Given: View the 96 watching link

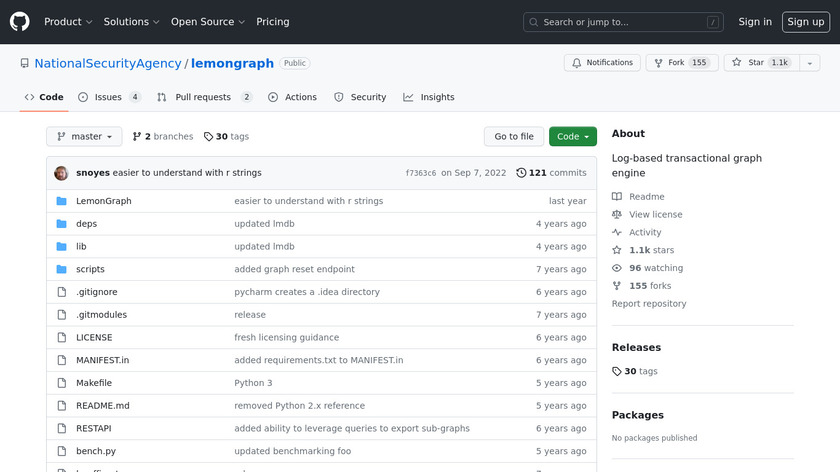Looking at the screenshot, I should click(x=647, y=268).
